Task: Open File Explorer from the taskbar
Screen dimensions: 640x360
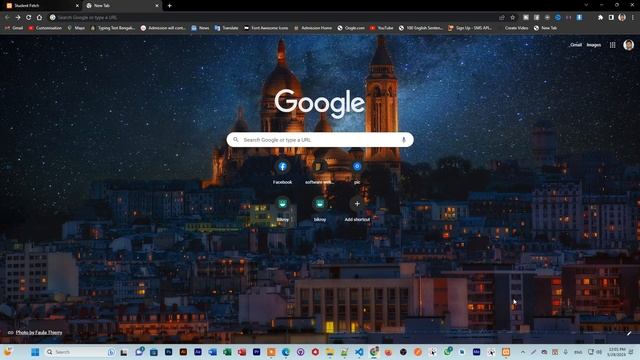Action: pos(329,352)
